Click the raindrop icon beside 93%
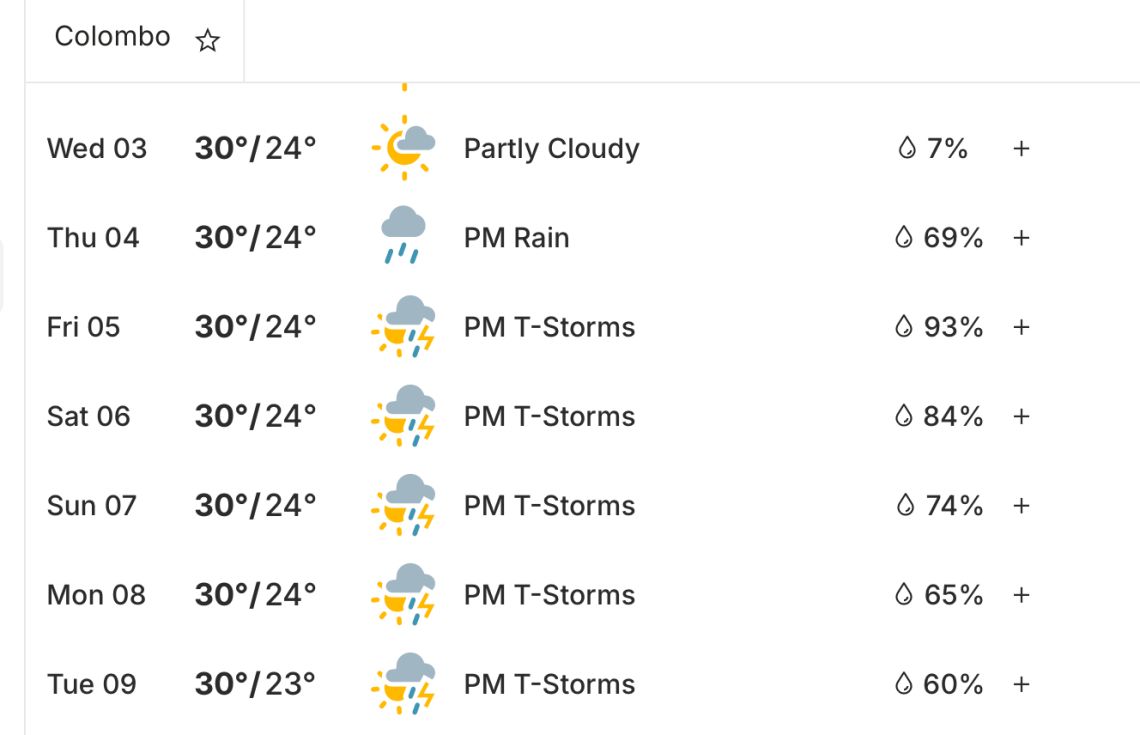 [x=904, y=327]
